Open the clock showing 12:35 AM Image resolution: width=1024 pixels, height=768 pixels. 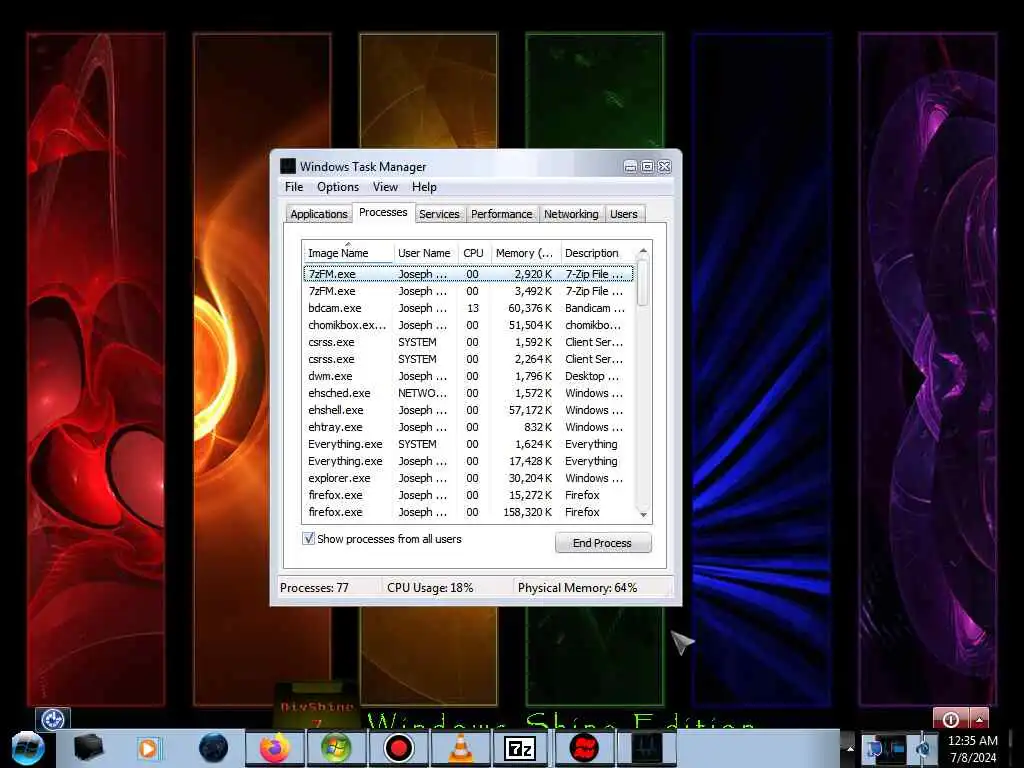pyautogui.click(x=972, y=748)
